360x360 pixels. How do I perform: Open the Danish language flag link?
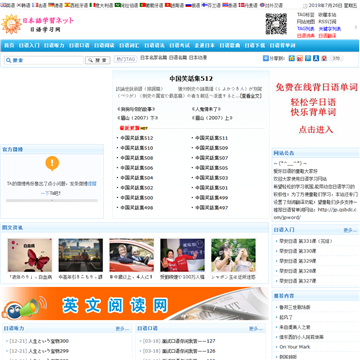pyautogui.click(x=248, y=5)
